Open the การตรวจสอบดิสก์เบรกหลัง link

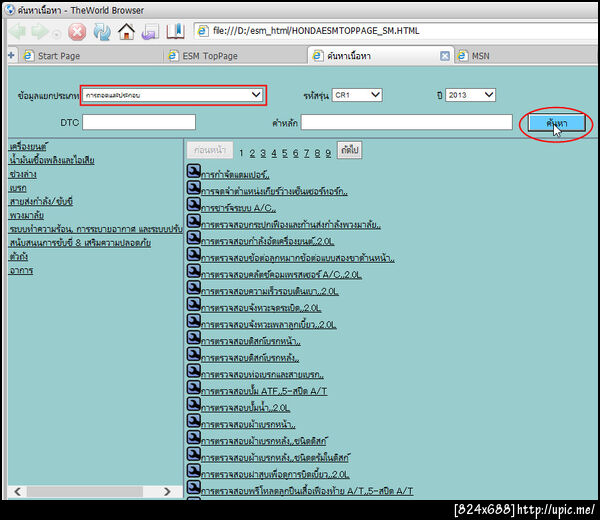pyautogui.click(x=250, y=358)
